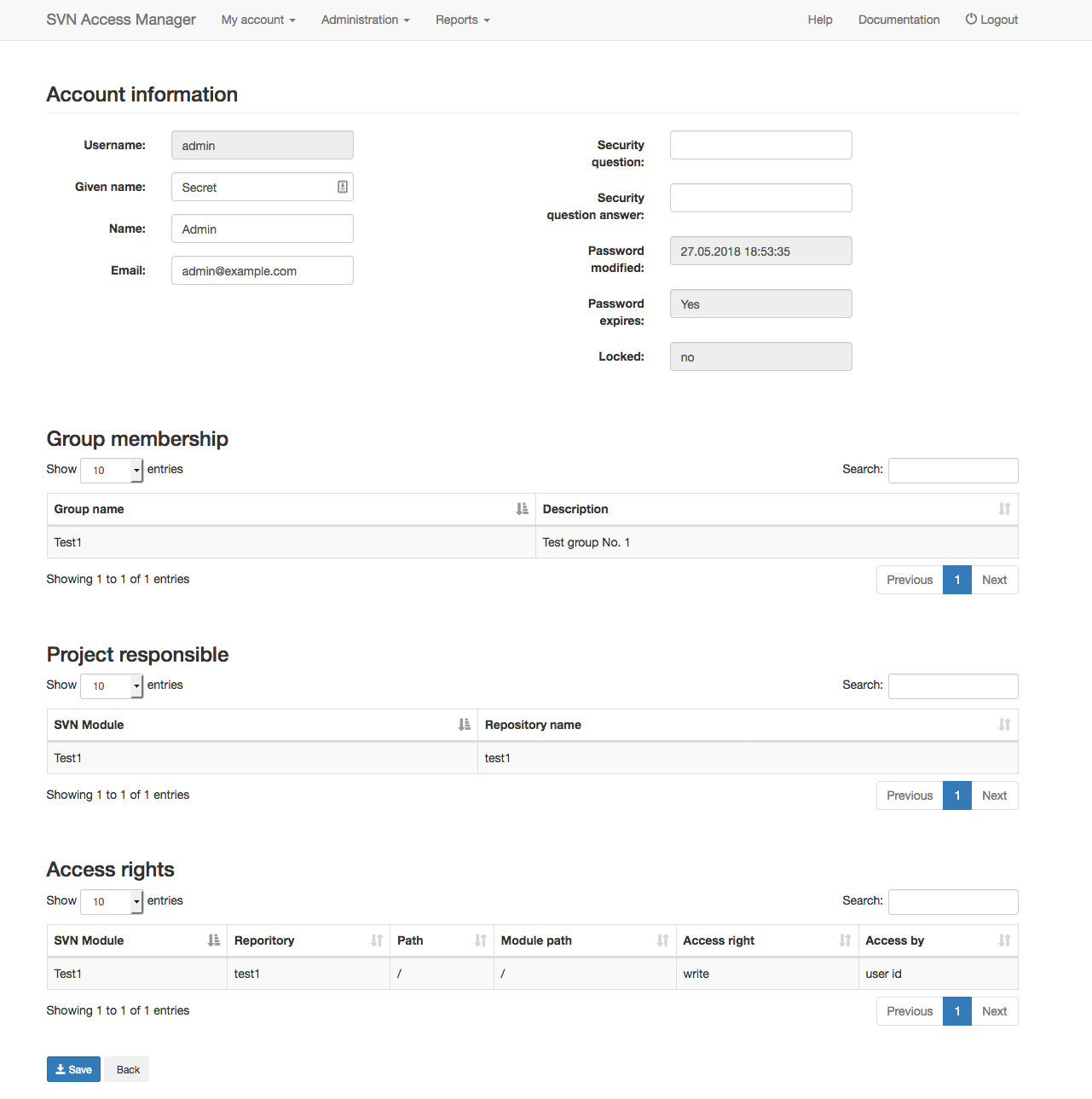Sort the Access right column
This screenshot has width=1092, height=1099.
tap(767, 940)
